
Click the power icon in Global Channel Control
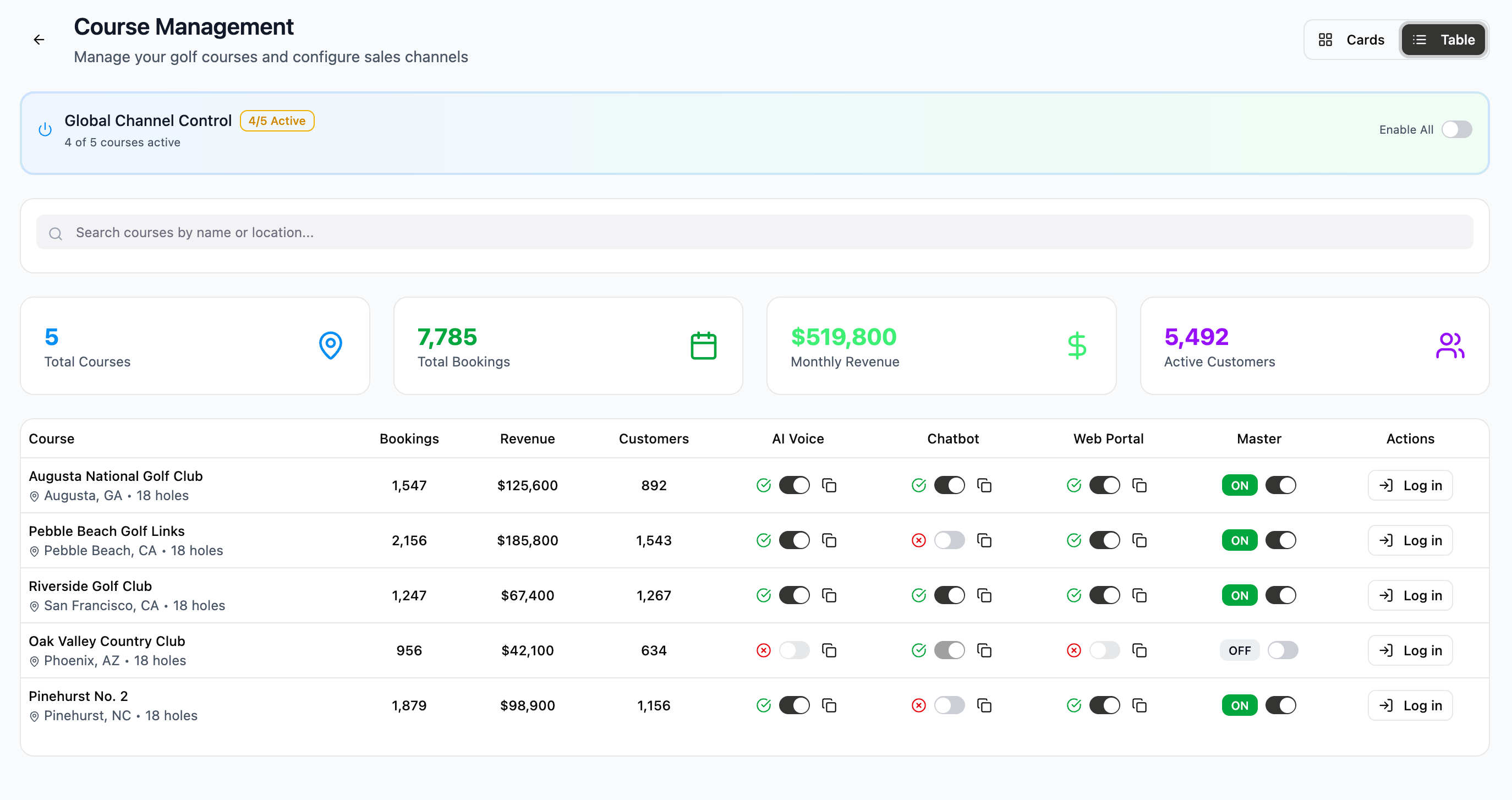[x=45, y=129]
